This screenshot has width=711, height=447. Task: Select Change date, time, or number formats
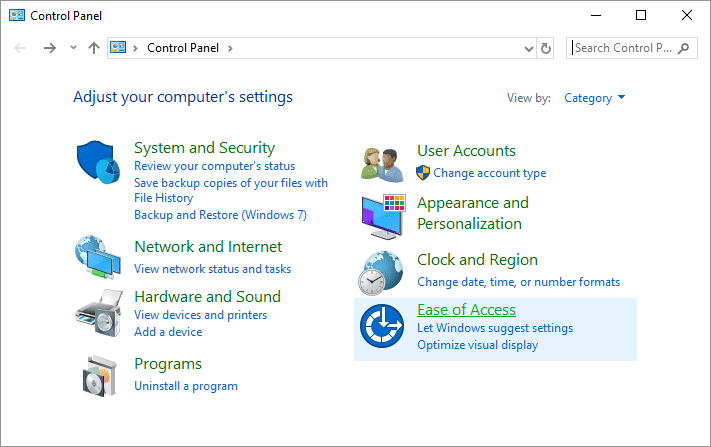(518, 282)
